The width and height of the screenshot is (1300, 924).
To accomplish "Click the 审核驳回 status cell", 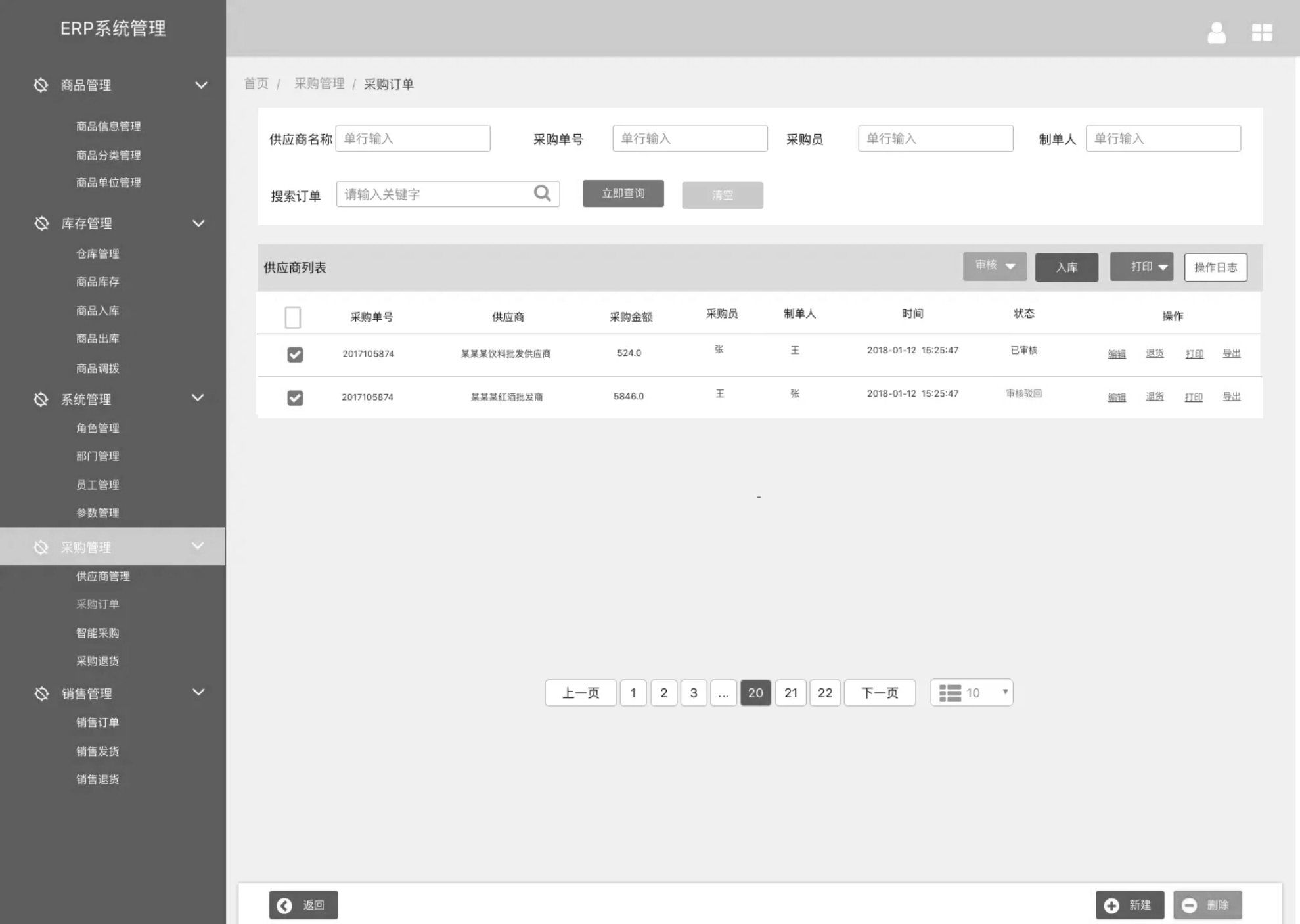I will click(x=1023, y=393).
